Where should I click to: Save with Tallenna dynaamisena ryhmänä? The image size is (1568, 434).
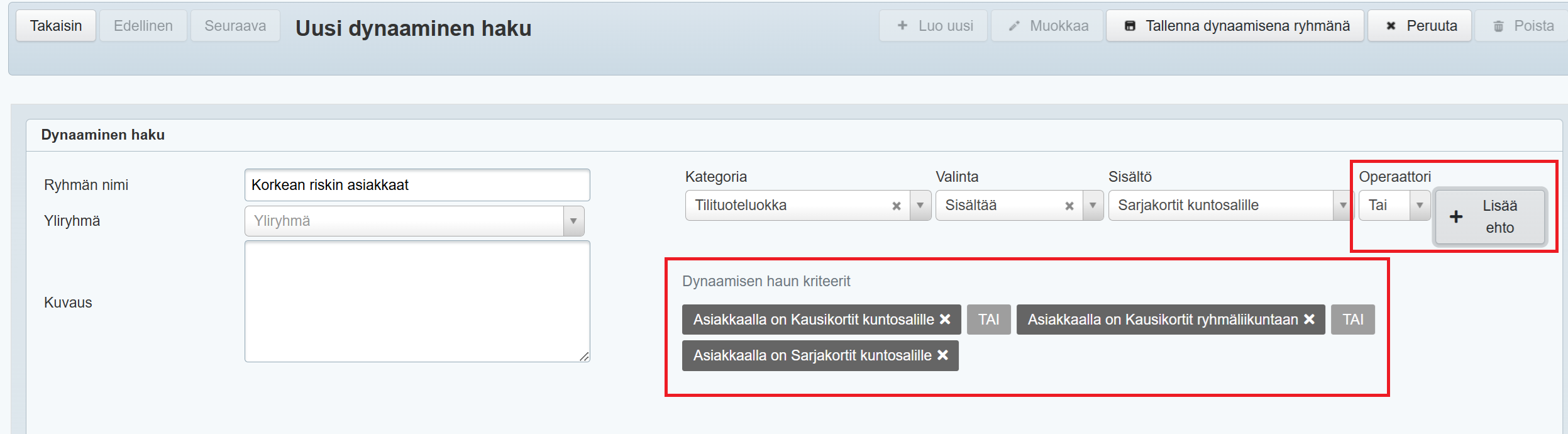coord(1235,26)
